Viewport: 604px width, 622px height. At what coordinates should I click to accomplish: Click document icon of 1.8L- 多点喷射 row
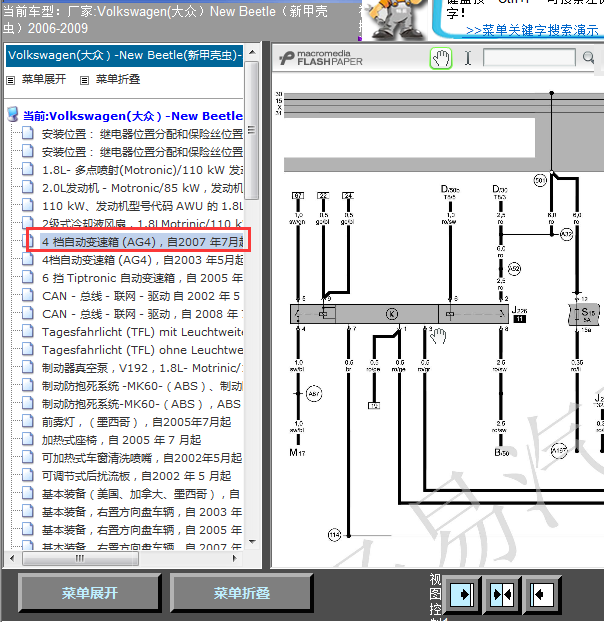coord(28,169)
